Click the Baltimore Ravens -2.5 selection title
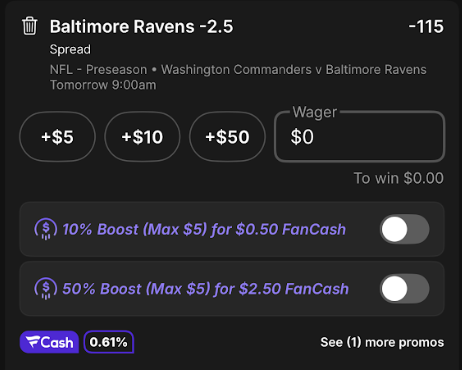The width and height of the screenshot is (462, 370). pos(141,26)
